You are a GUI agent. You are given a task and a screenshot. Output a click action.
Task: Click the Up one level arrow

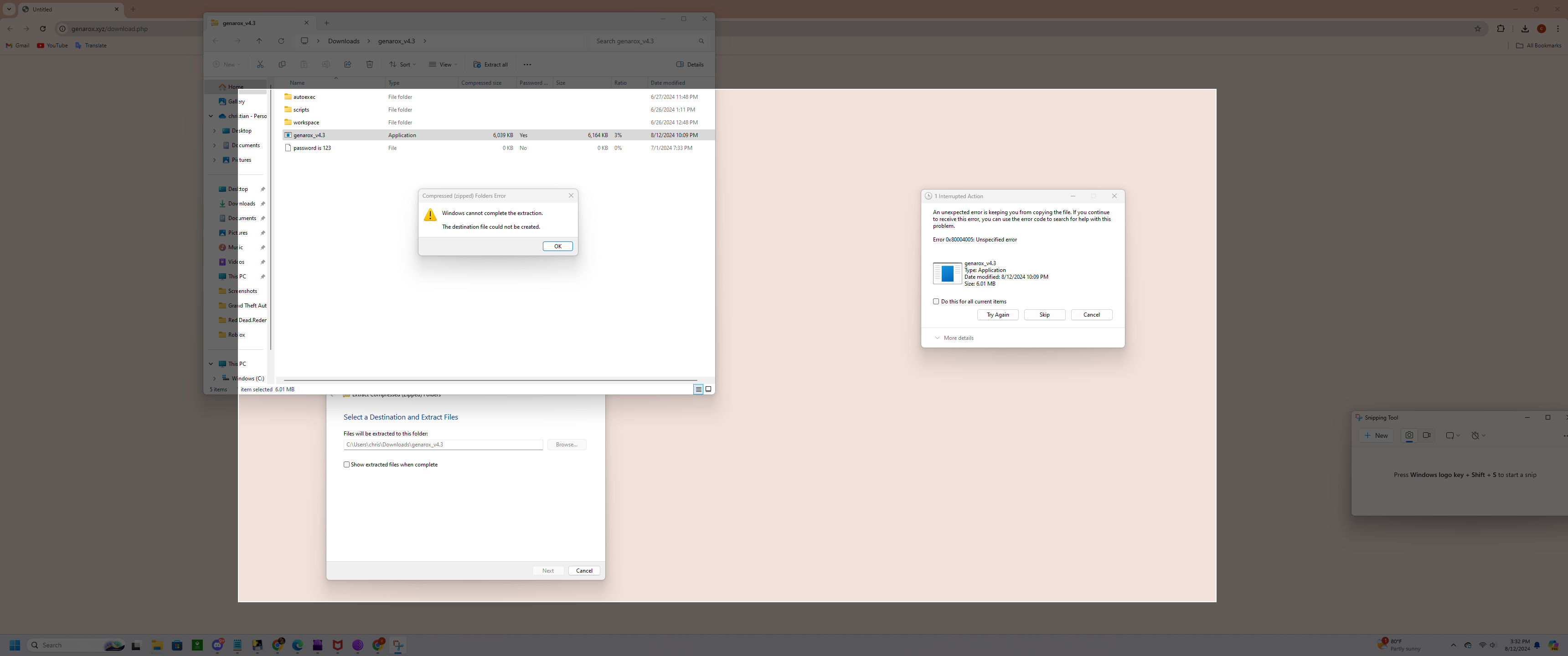click(x=259, y=41)
